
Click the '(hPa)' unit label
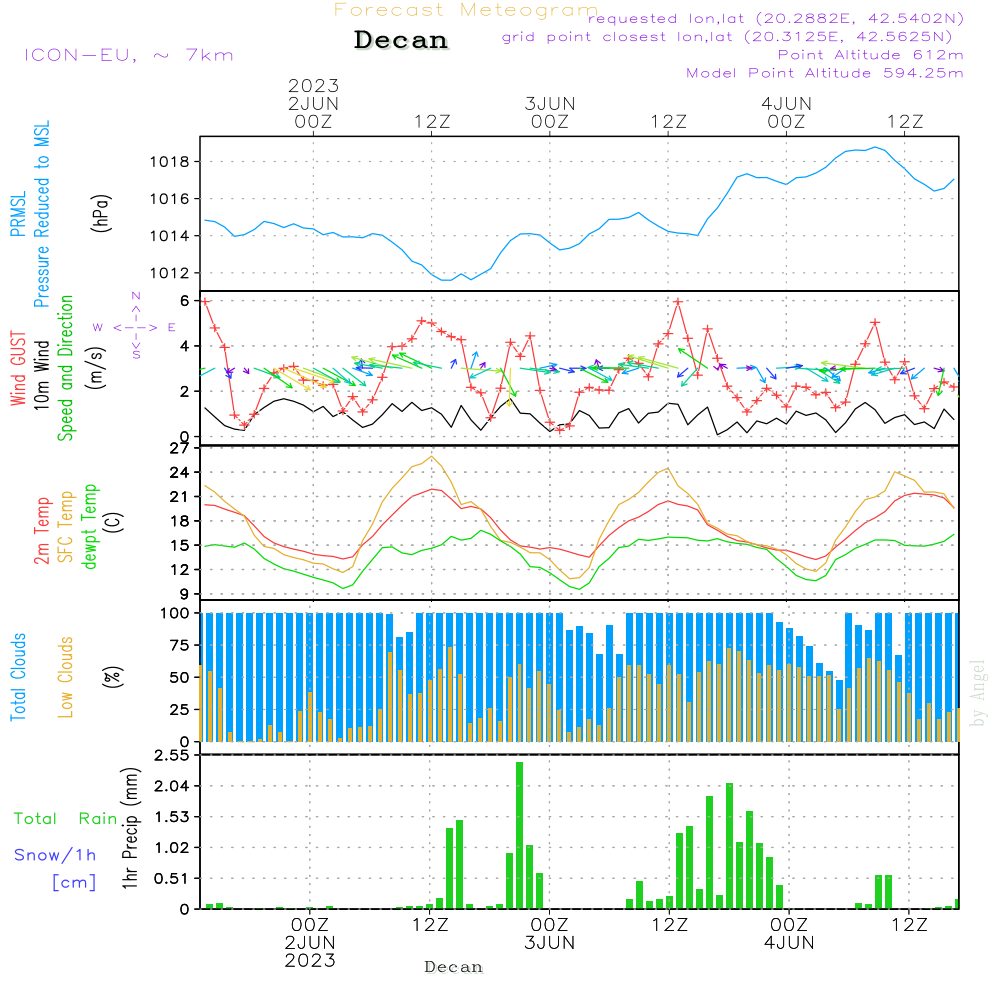(102, 213)
